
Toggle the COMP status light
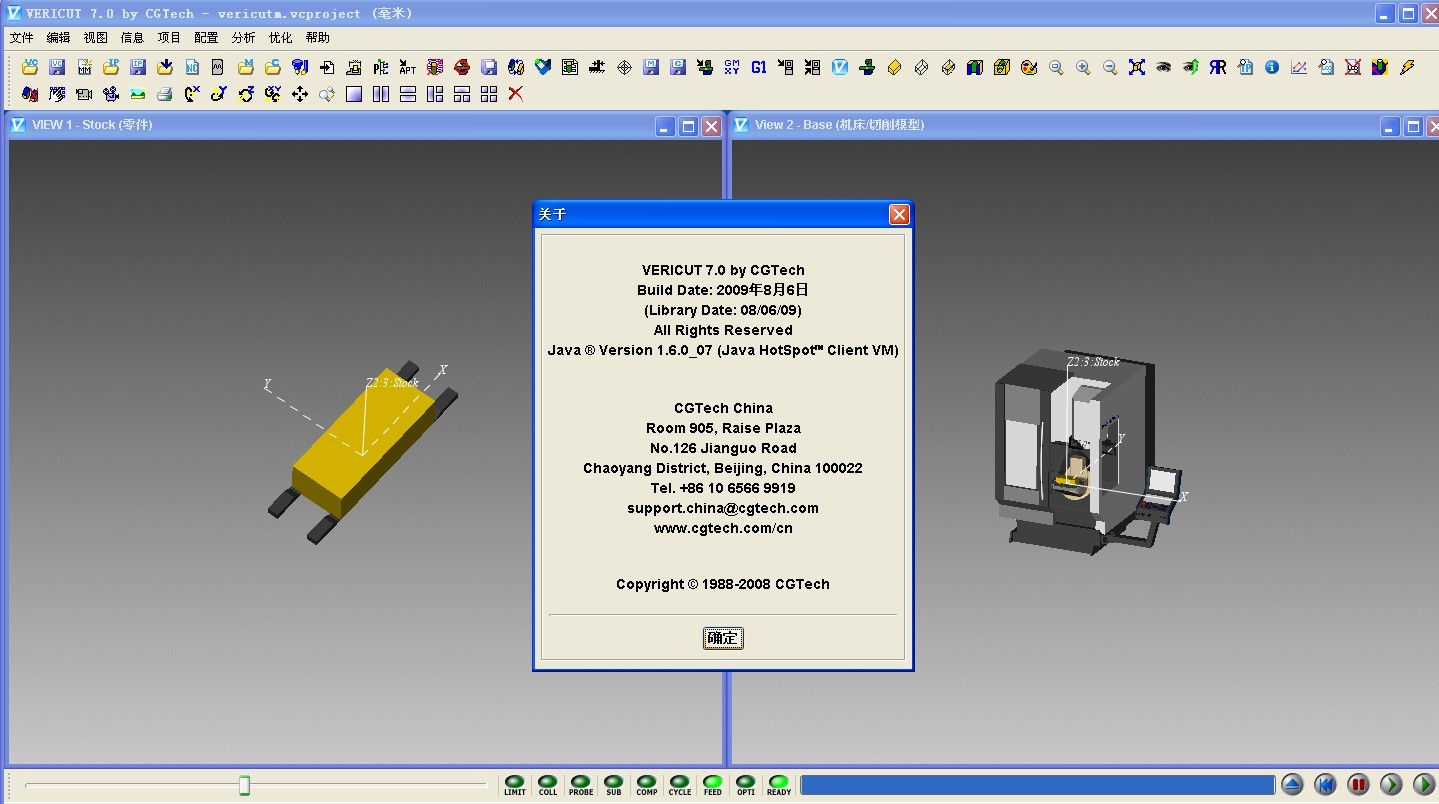pos(647,783)
